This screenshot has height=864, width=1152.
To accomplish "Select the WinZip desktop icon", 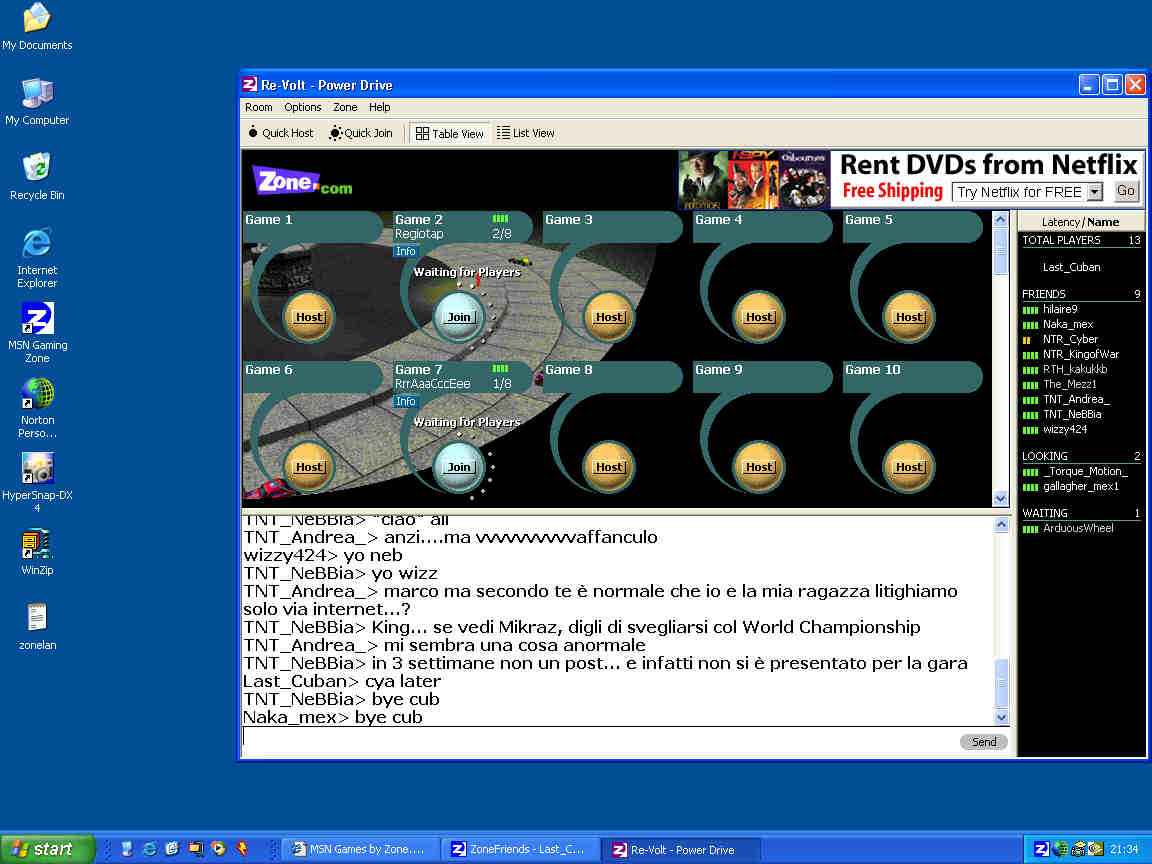I will coord(37,552).
